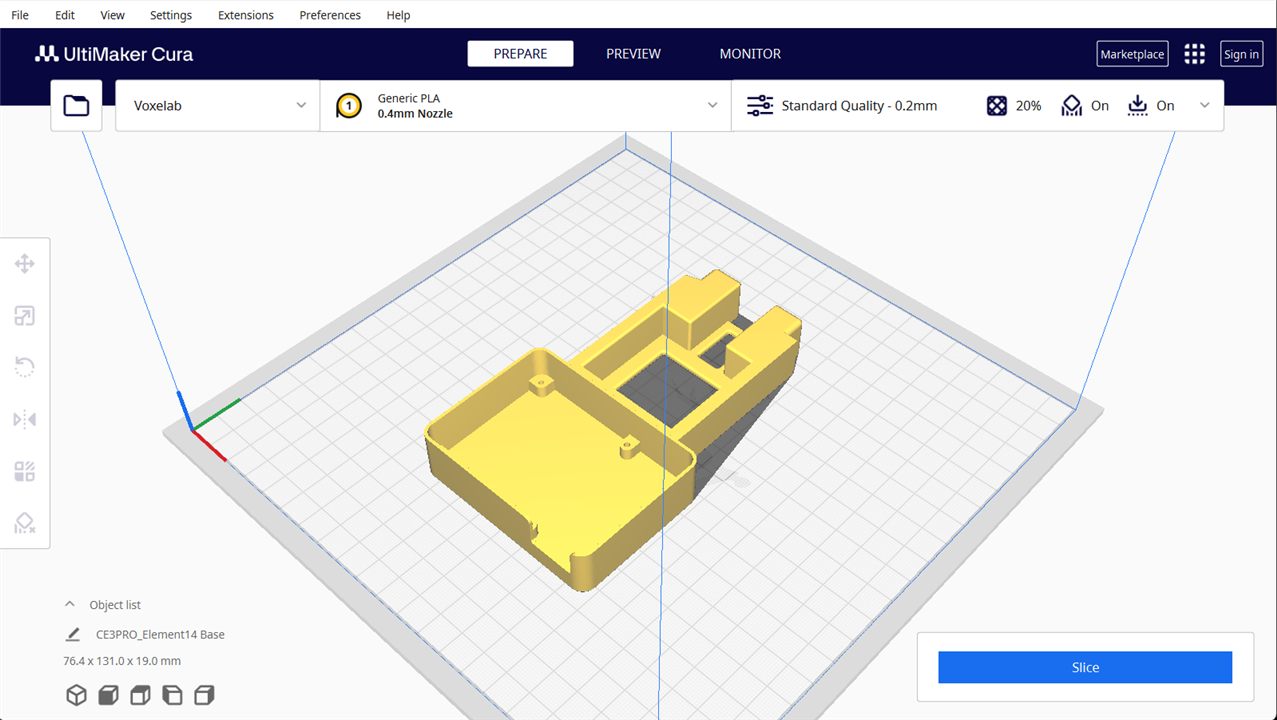Expand the Generic PLA material dropdown

(525, 105)
